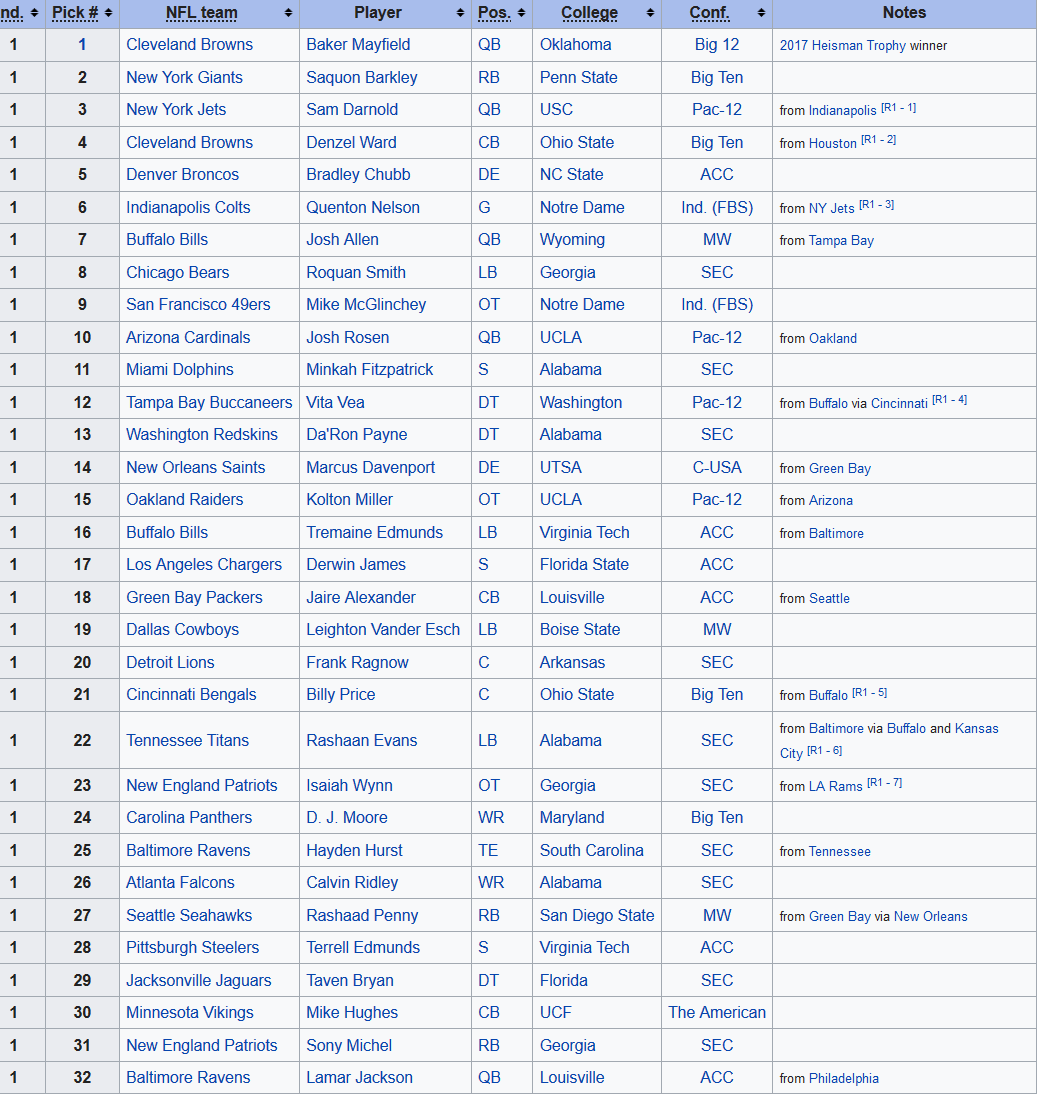Image resolution: width=1047 pixels, height=1094 pixels.
Task: Open Kolton Miller player link
Action: (x=349, y=500)
